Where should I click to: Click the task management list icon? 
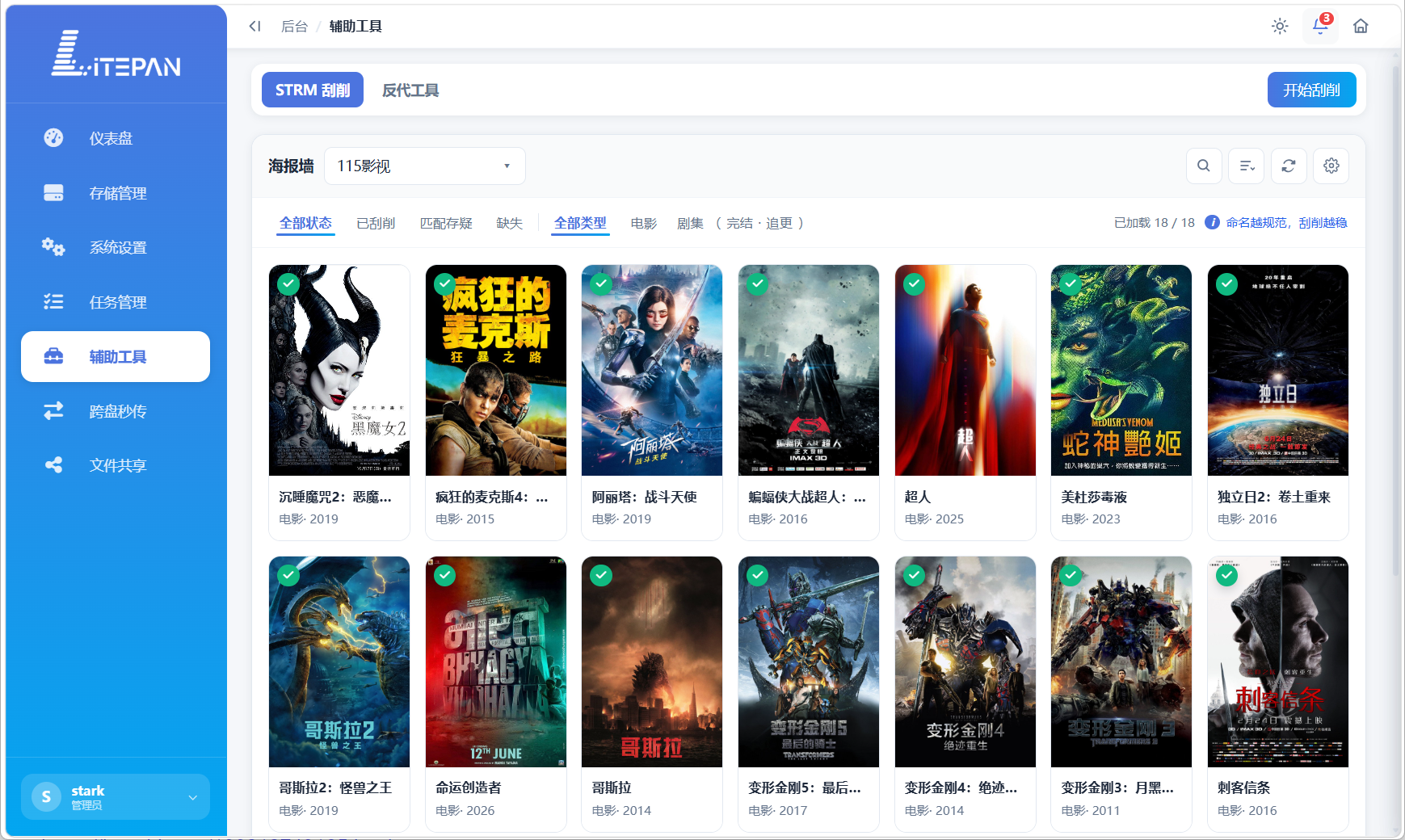[x=53, y=301]
